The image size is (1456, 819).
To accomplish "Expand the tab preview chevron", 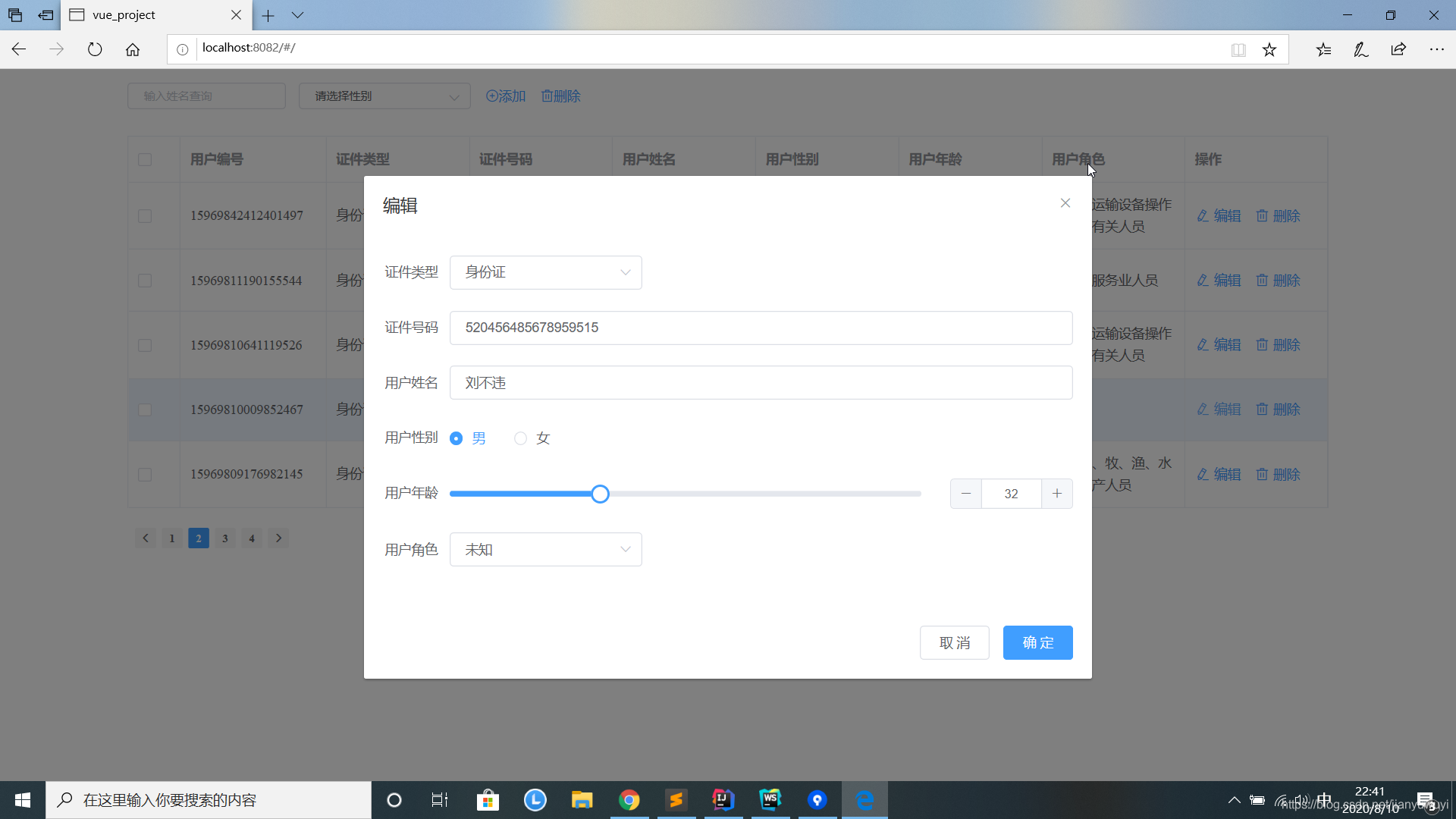I will tap(297, 15).
